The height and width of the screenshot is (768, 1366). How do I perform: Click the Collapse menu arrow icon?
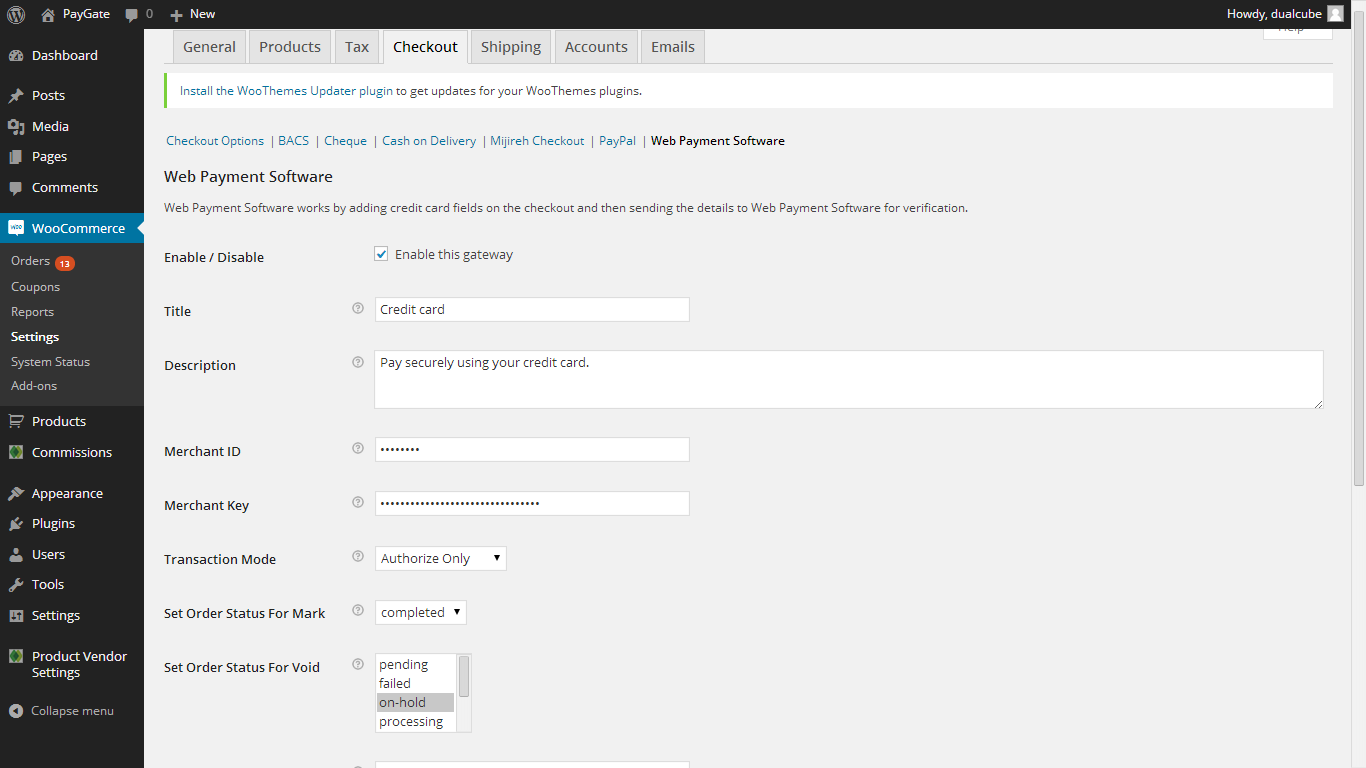[16, 711]
